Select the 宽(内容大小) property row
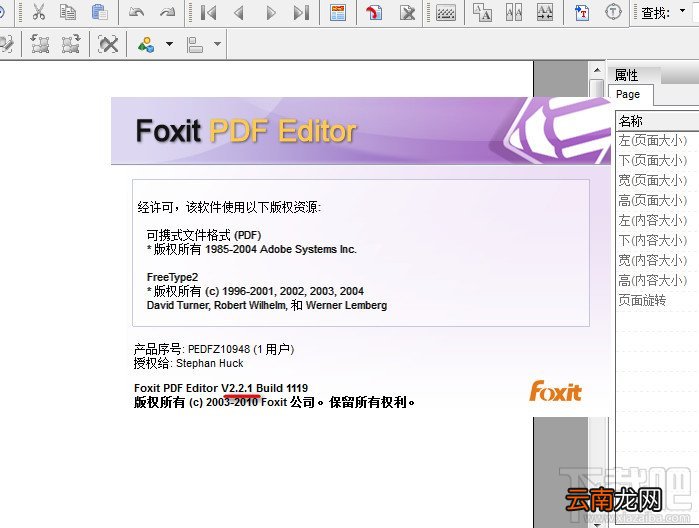The height and width of the screenshot is (528, 699). [657, 260]
